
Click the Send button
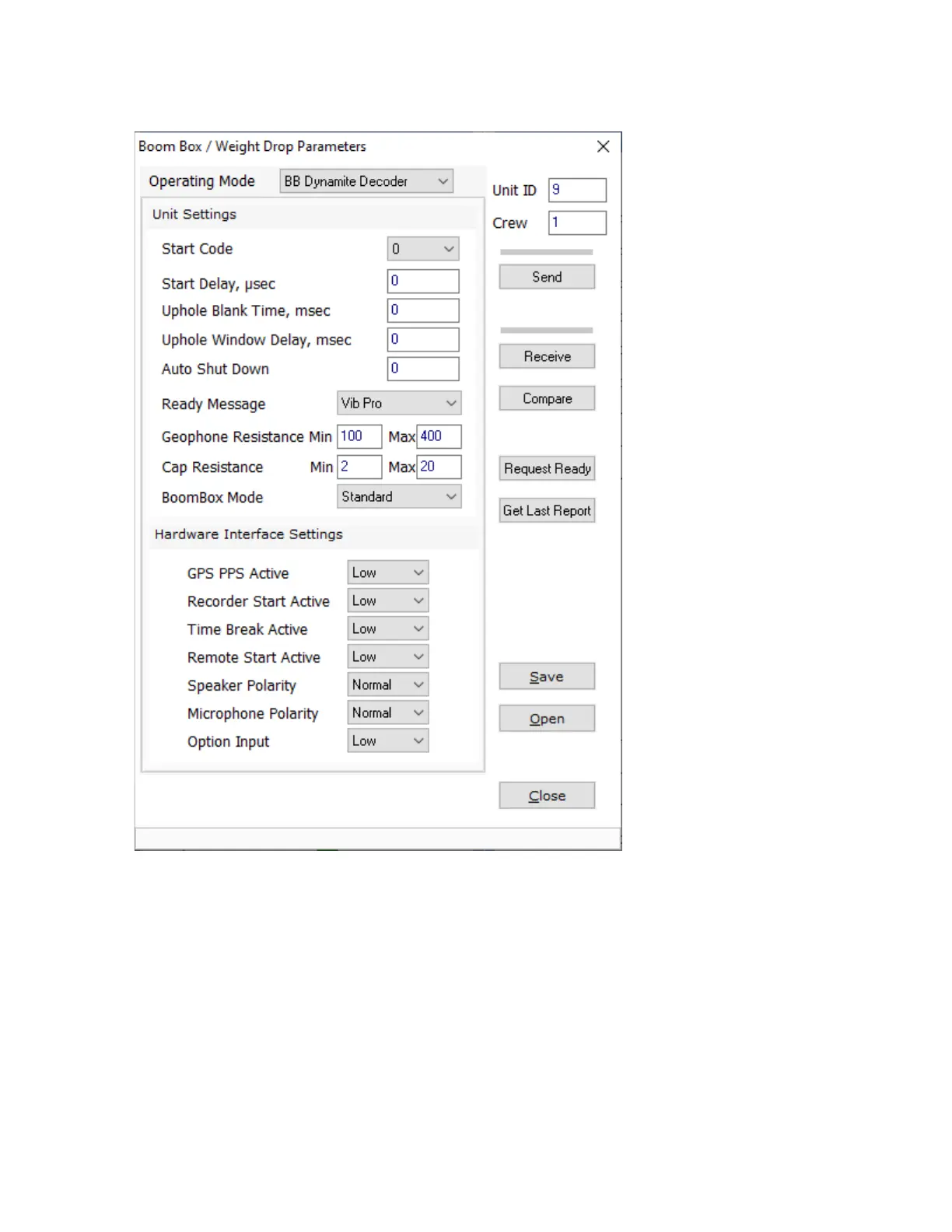(547, 277)
